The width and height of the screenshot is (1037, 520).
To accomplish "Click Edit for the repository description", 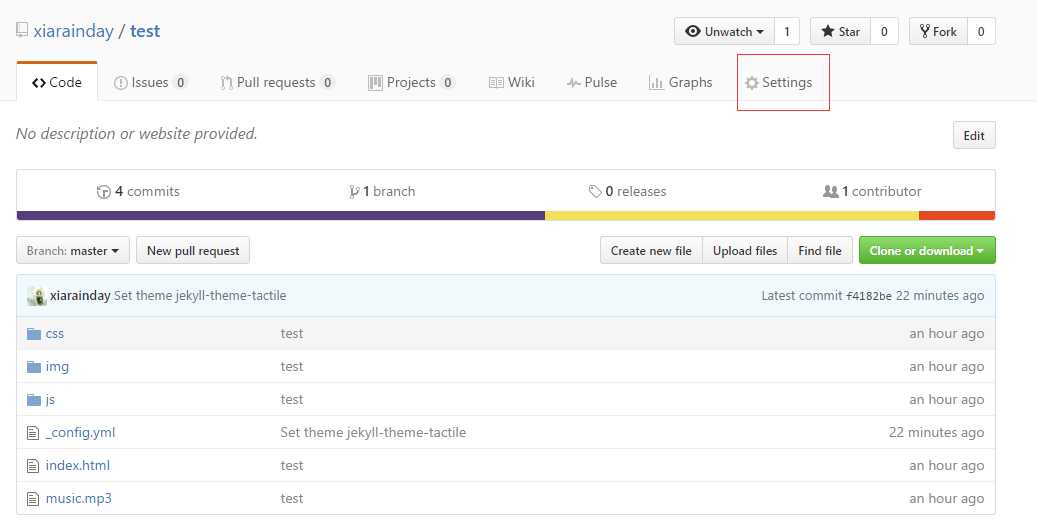I will (974, 136).
